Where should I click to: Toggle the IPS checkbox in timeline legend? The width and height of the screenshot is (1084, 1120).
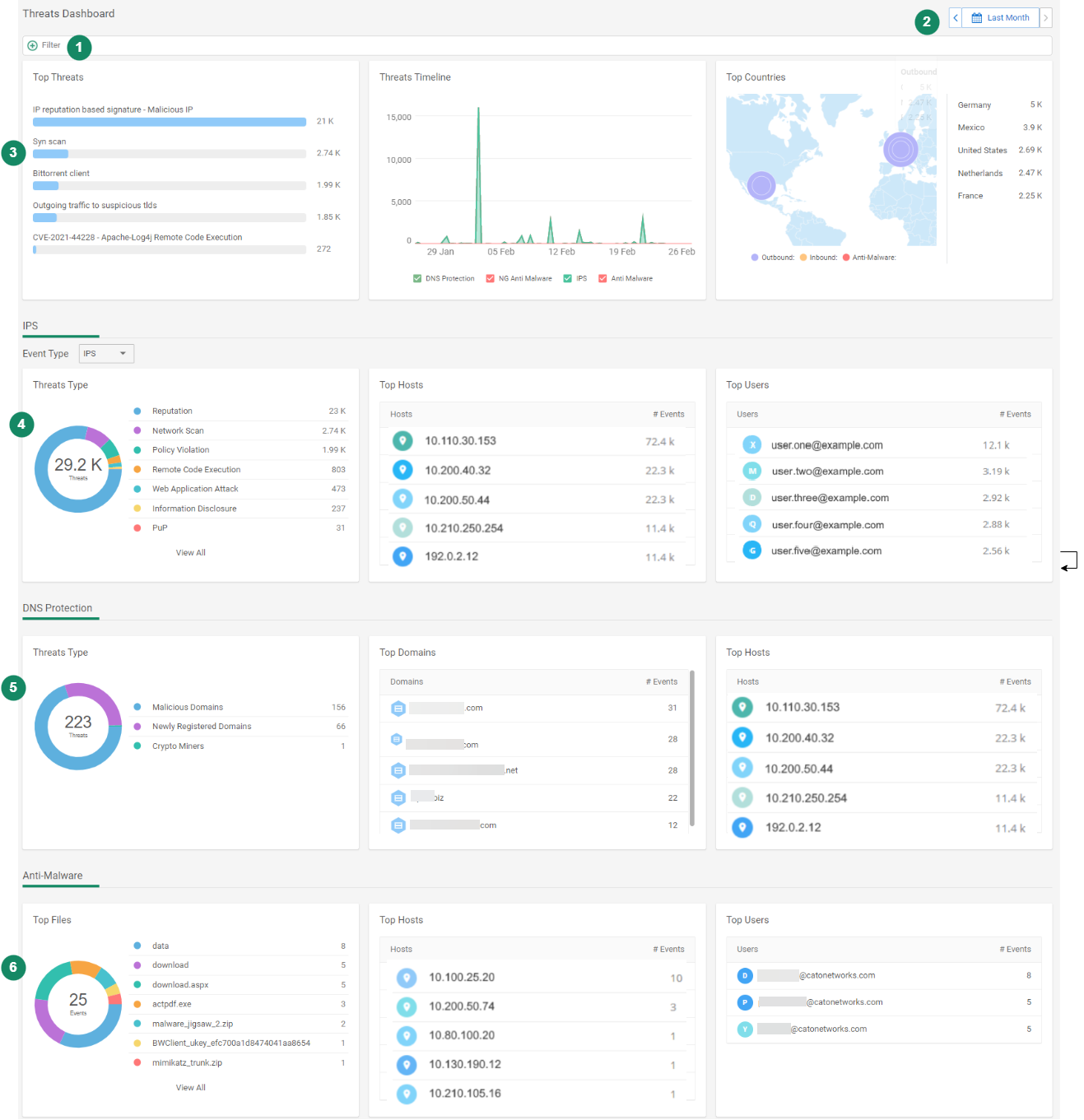pyautogui.click(x=567, y=279)
